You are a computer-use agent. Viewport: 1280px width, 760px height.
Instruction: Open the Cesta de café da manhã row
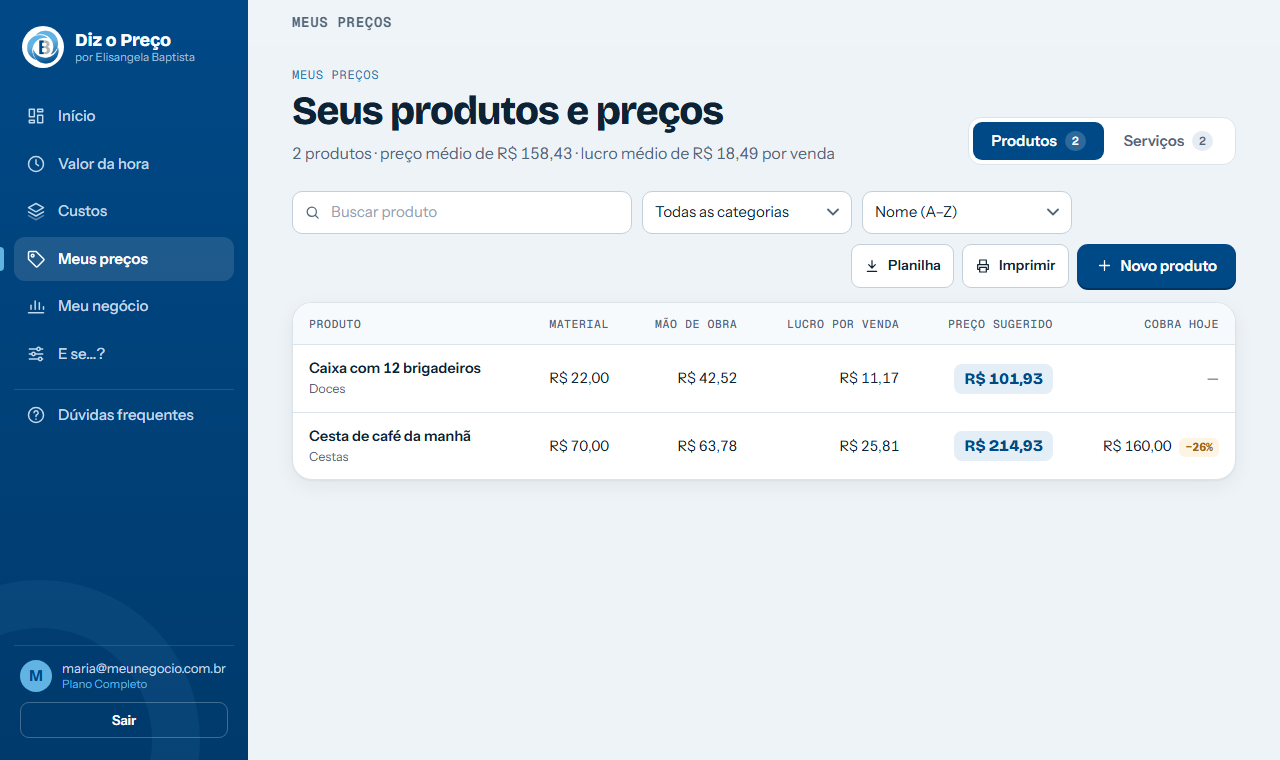[x=764, y=446]
